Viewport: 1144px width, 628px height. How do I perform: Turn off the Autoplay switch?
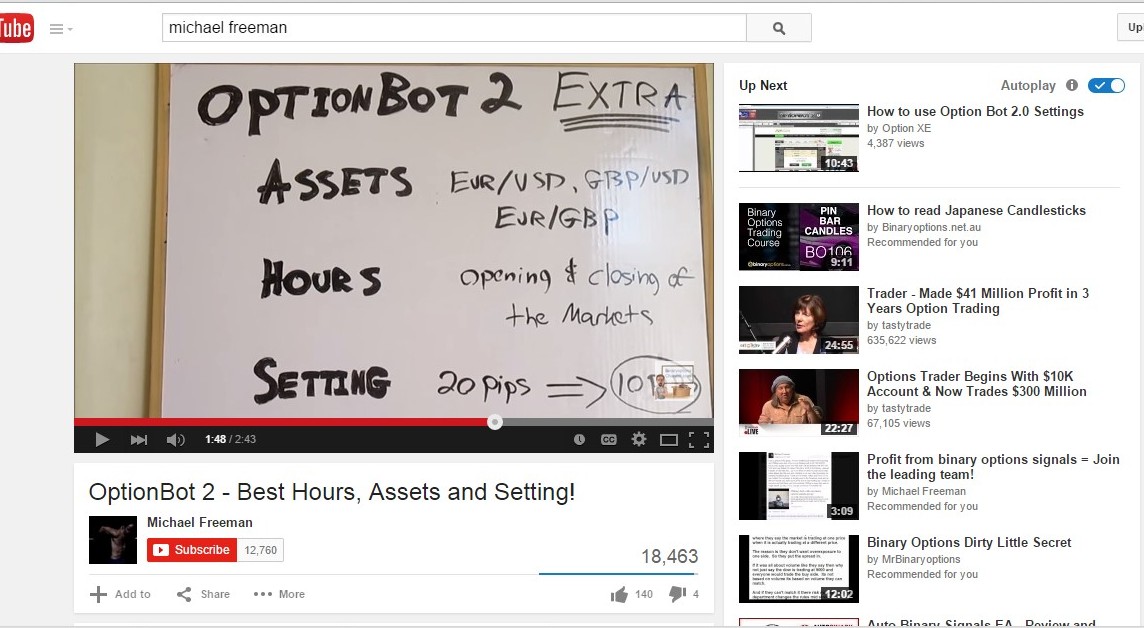[x=1106, y=85]
